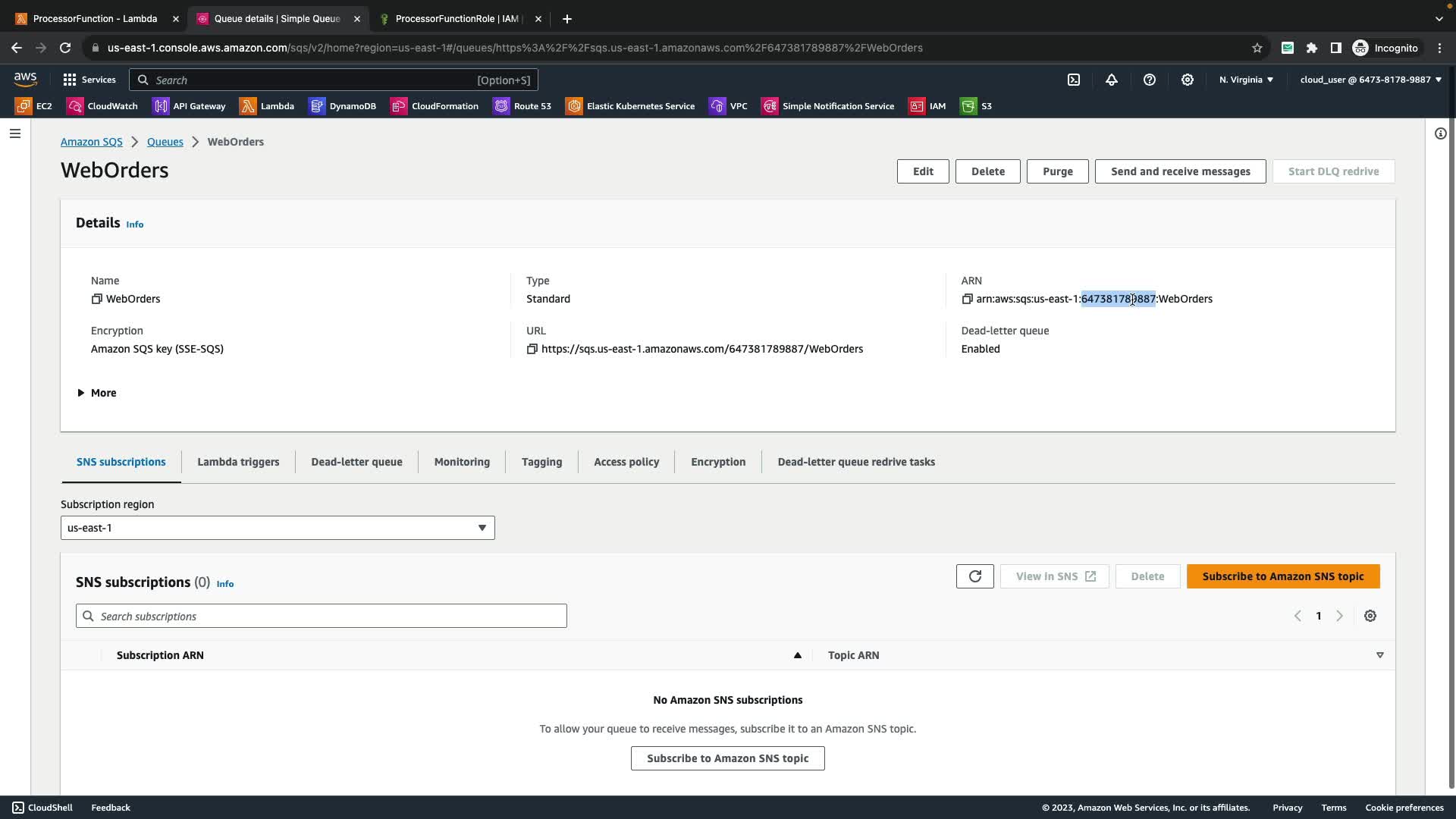The image size is (1456, 819).
Task: Open the DynamoDB service shortcut
Action: [343, 106]
